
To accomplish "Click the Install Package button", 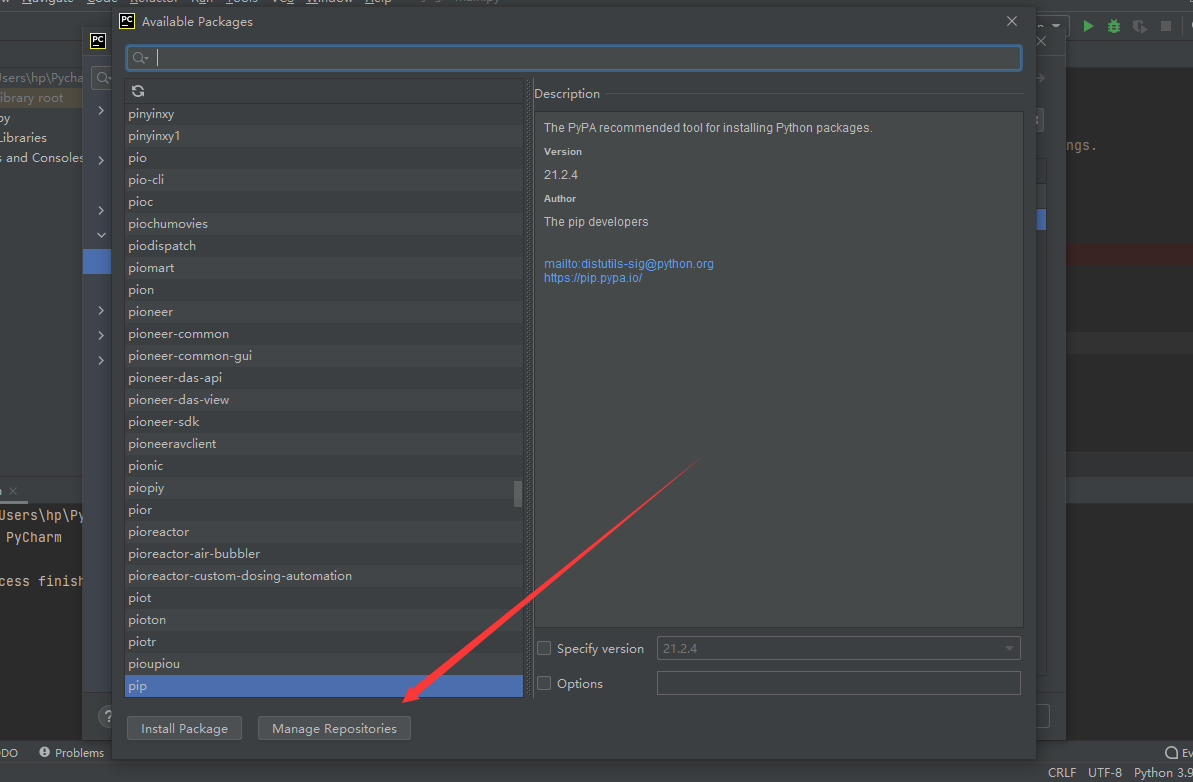I will click(x=184, y=729).
